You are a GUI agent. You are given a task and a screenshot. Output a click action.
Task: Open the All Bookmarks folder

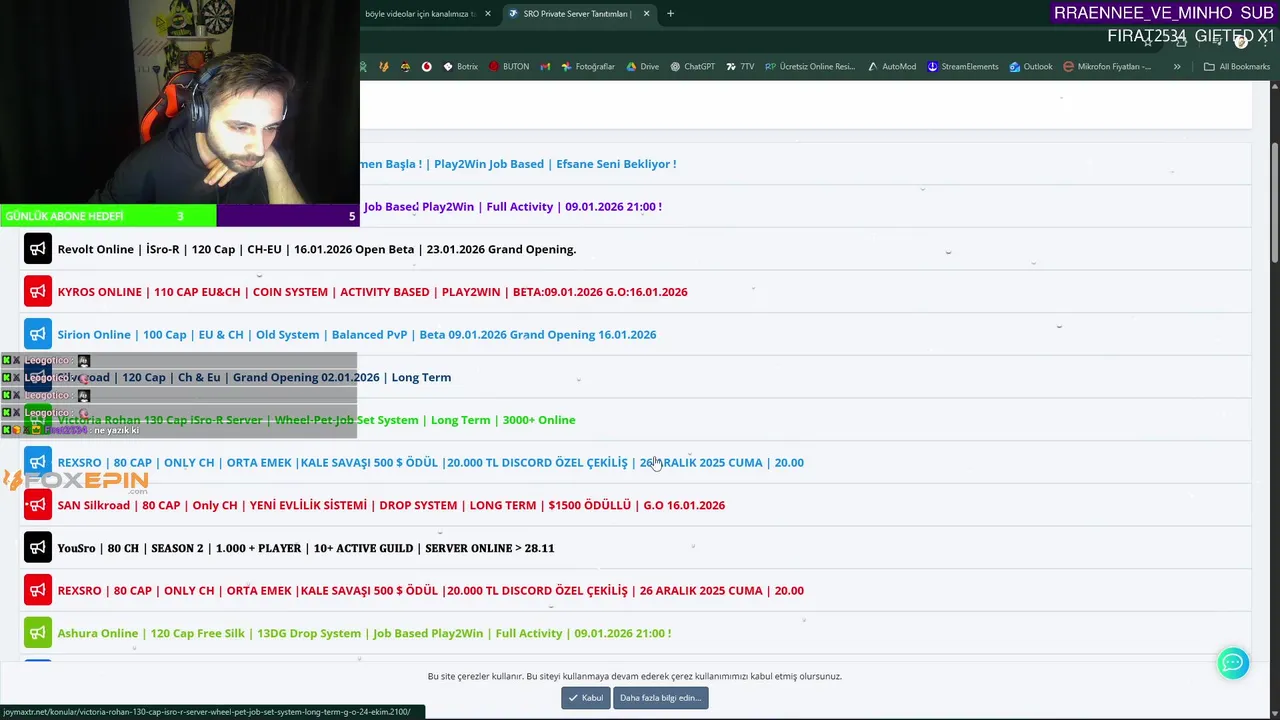[x=1237, y=67]
